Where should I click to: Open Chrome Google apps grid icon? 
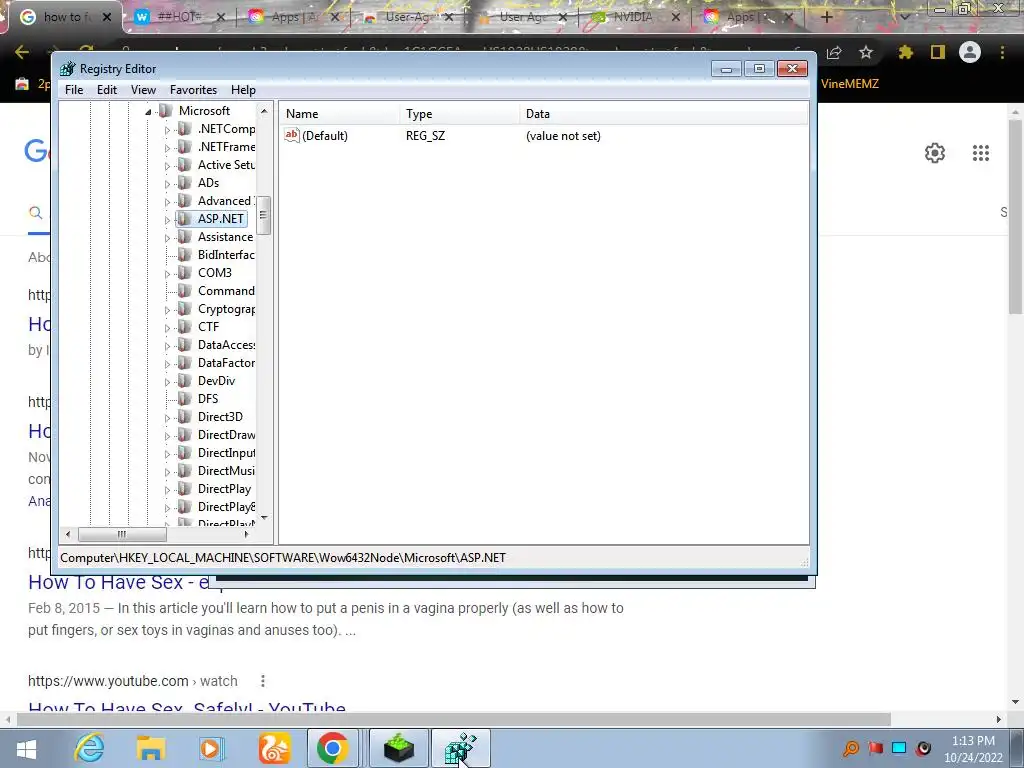click(981, 153)
